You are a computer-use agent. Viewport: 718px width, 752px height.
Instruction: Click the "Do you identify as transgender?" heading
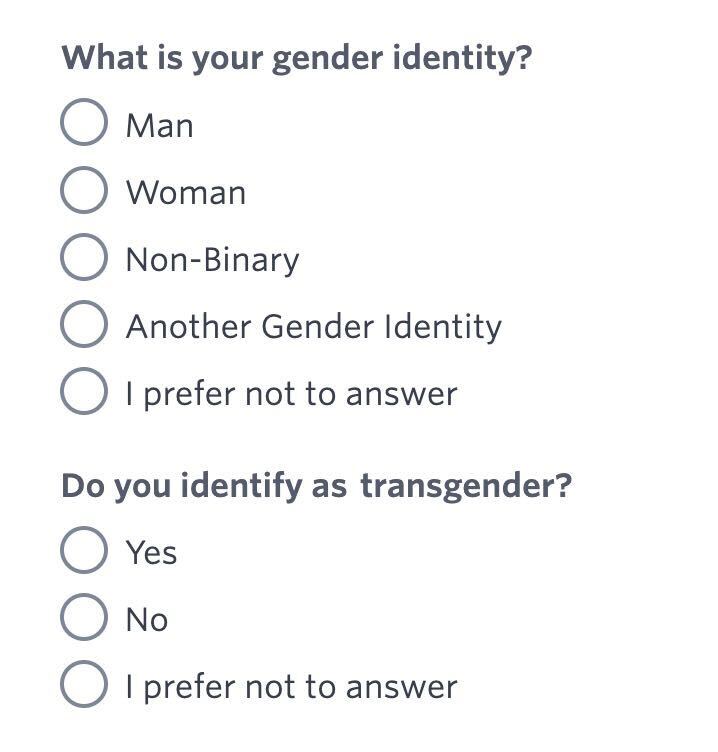(316, 486)
